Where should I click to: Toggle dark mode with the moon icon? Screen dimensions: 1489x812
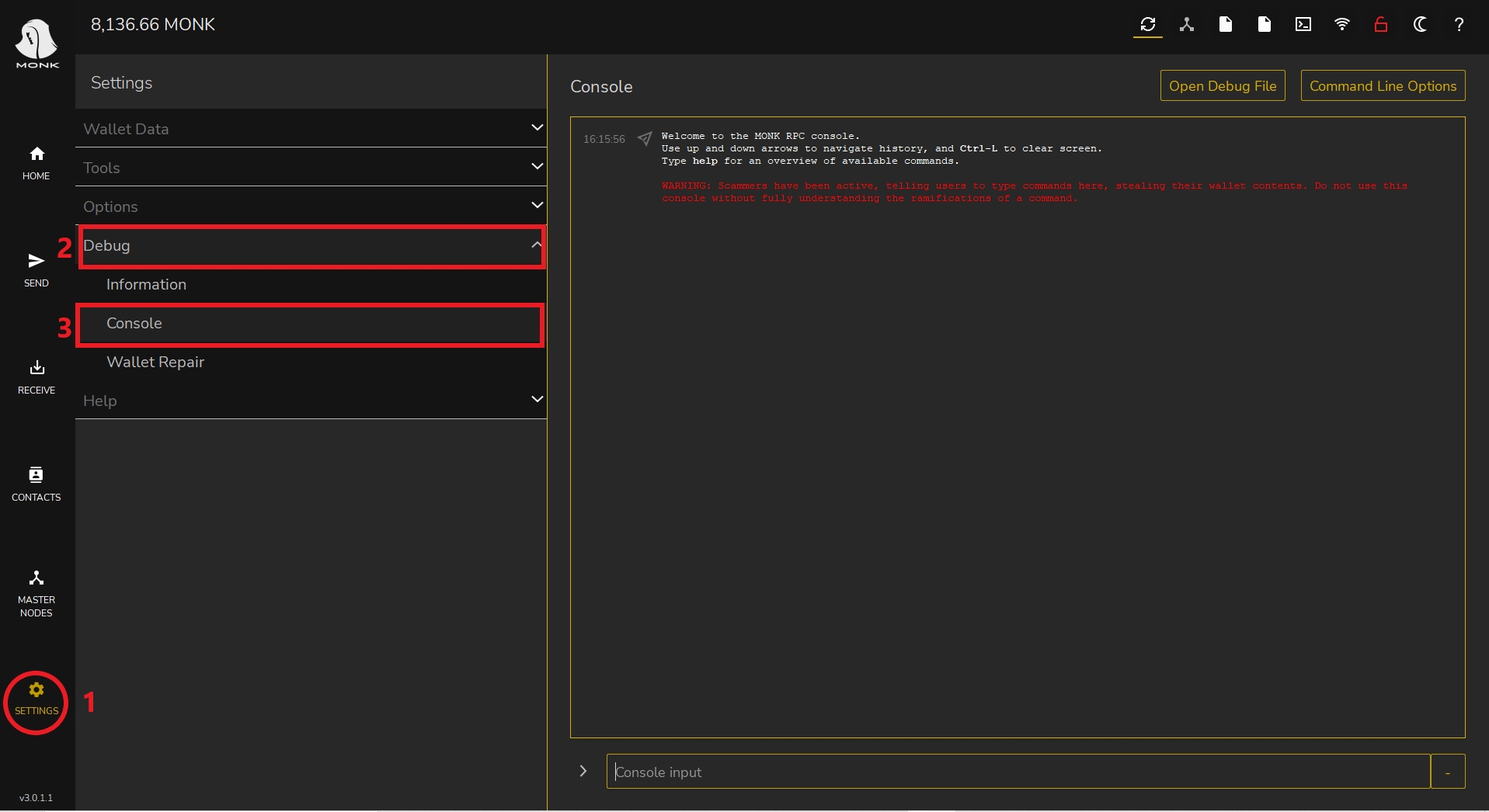point(1420,24)
